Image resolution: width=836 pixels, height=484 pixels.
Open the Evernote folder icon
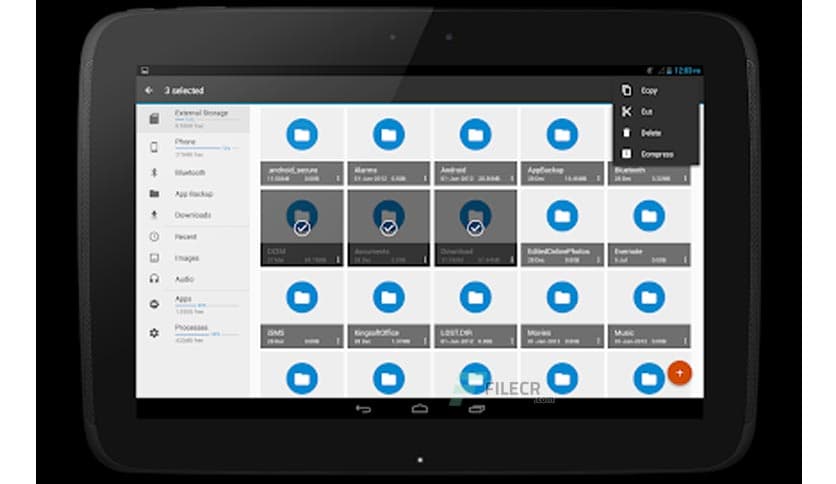649,216
